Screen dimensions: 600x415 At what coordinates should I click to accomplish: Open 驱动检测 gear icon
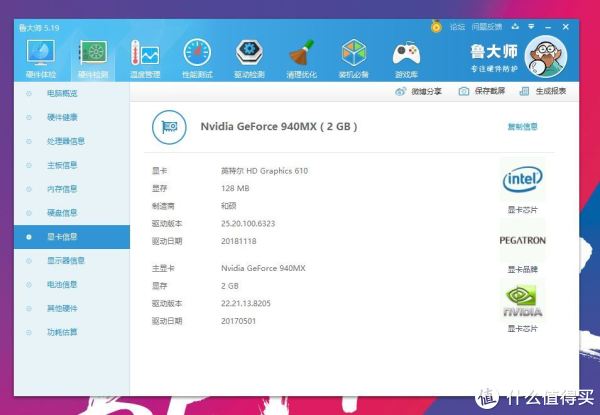click(249, 52)
